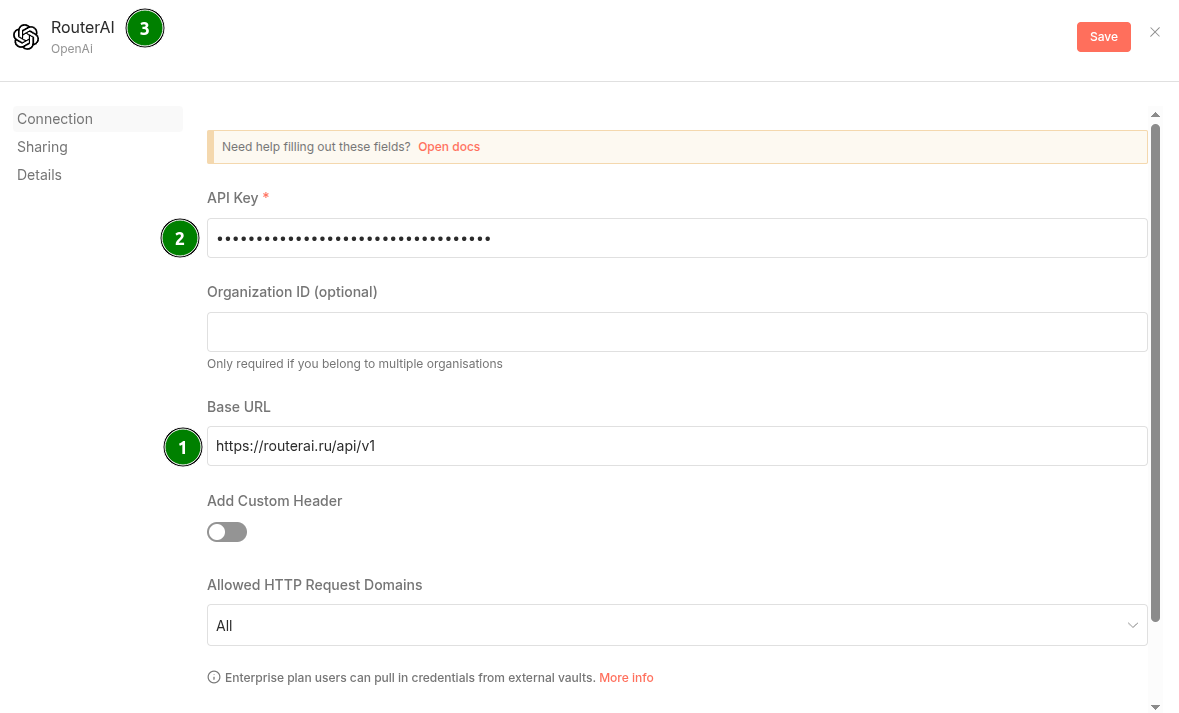The width and height of the screenshot is (1179, 713).
Task: Expand the Allowed HTTP Request Domains dropdown
Action: click(676, 625)
